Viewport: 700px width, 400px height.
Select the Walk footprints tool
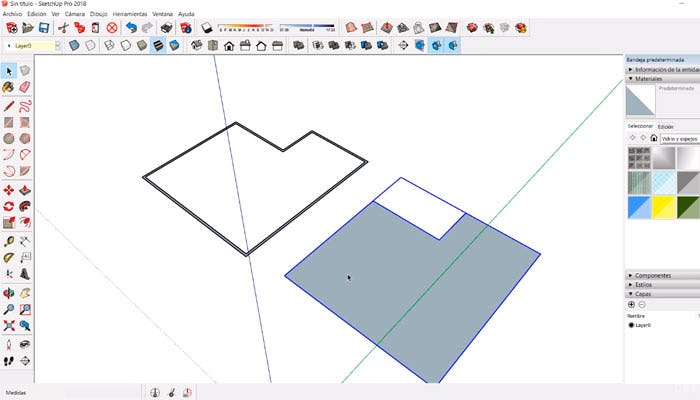[x=8, y=361]
